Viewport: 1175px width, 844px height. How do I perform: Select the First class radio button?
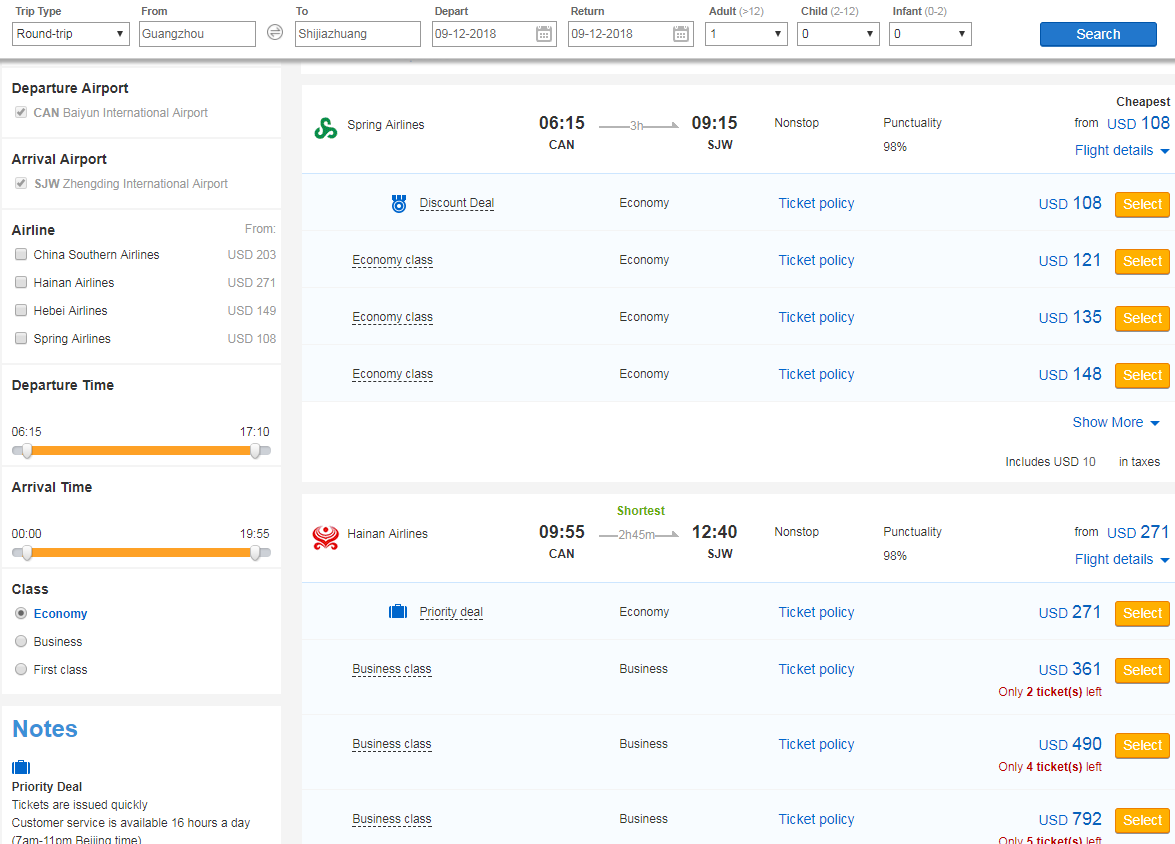[21, 669]
